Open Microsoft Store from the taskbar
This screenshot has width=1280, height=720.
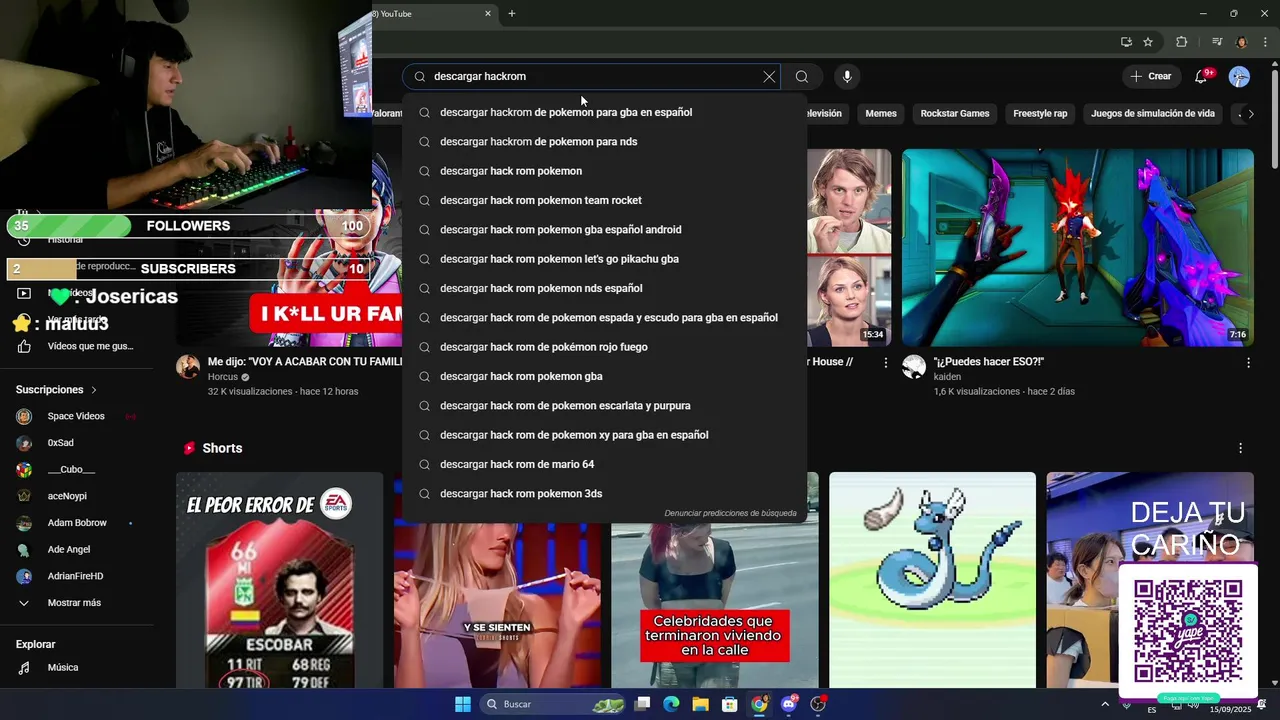730,704
